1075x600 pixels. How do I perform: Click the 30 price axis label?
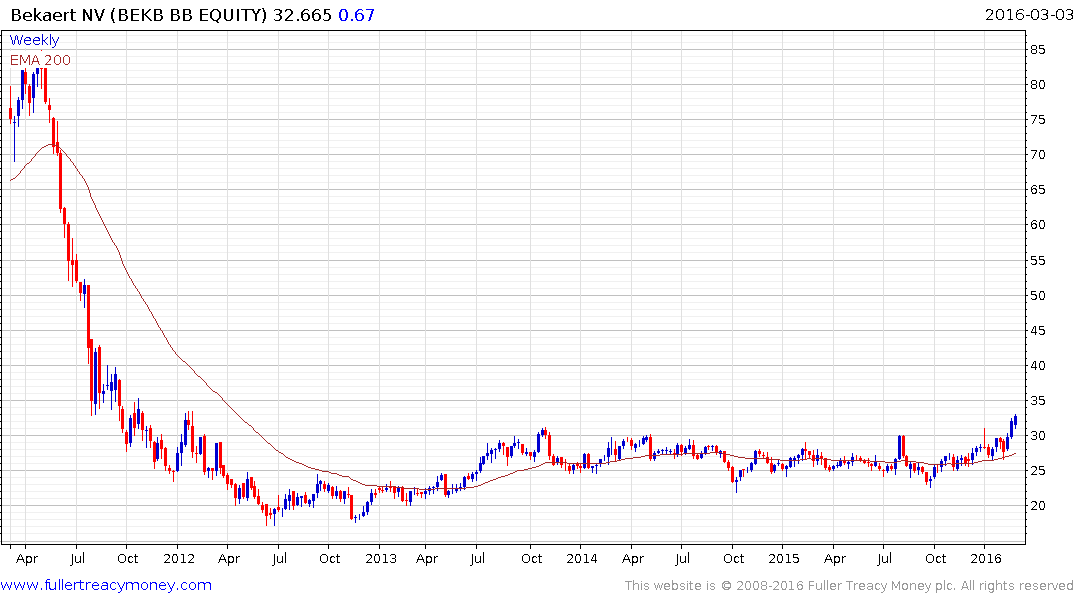coord(1037,435)
